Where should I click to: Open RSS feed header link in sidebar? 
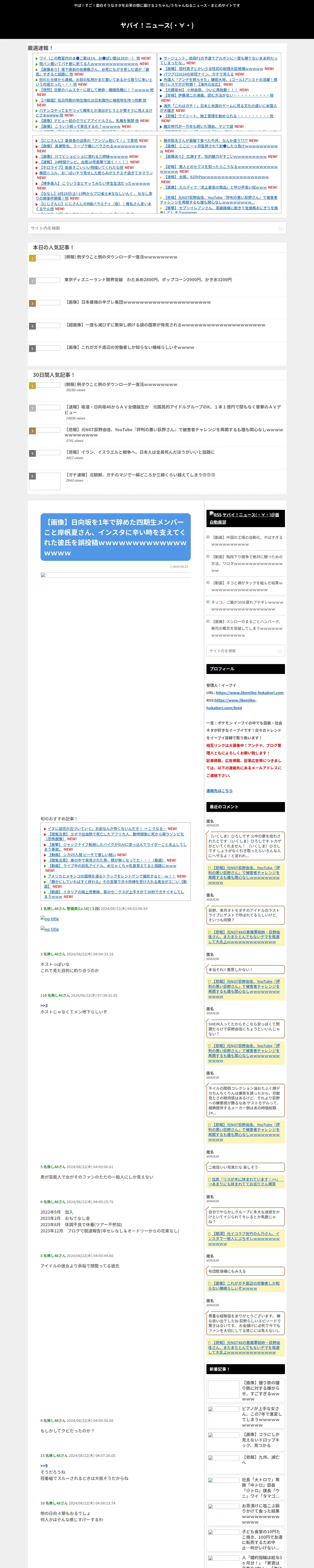(x=244, y=518)
